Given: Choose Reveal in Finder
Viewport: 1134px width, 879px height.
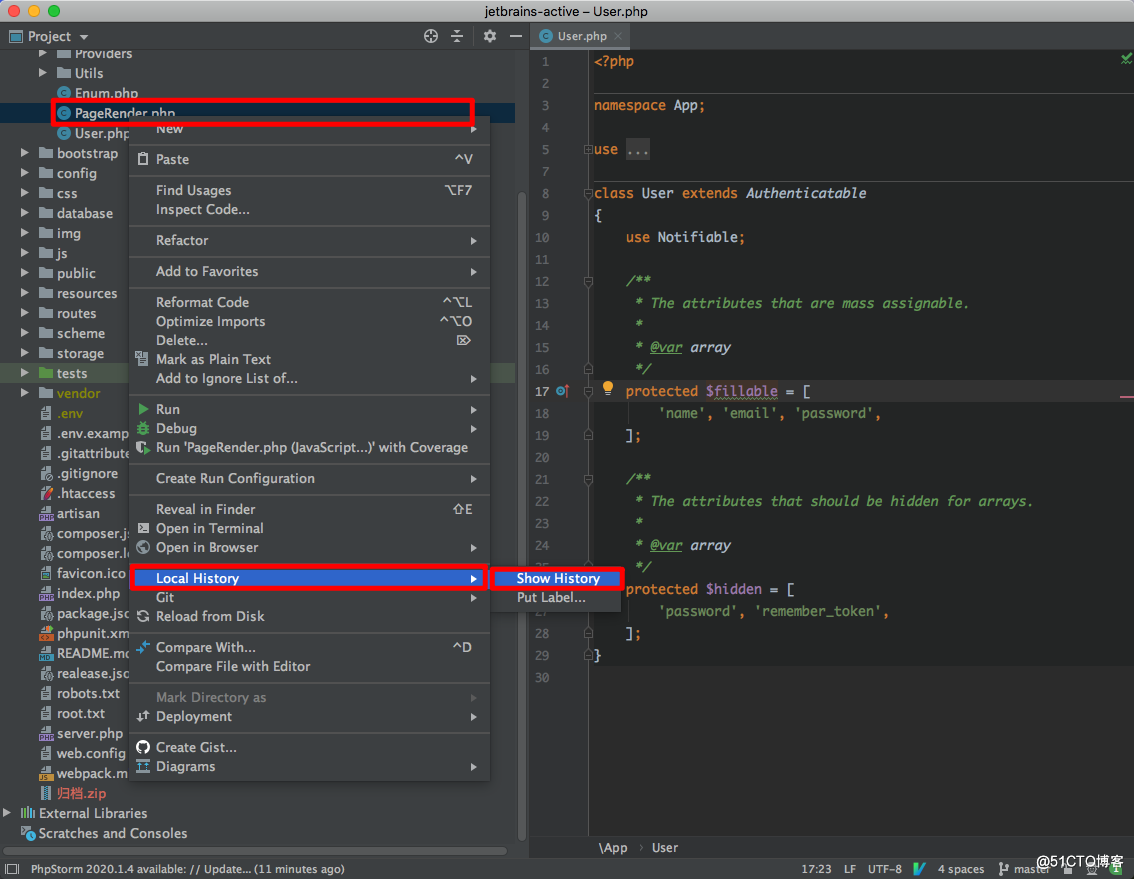Looking at the screenshot, I should 310,509.
